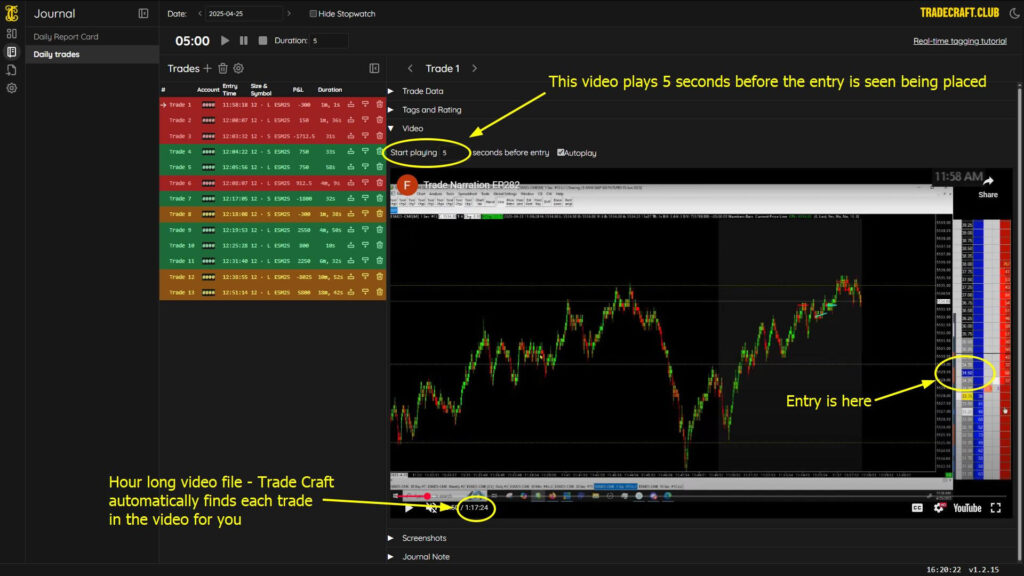The height and width of the screenshot is (576, 1024).
Task: Click the roller-shaped icon in the Trade 10 row
Action: 365,246
